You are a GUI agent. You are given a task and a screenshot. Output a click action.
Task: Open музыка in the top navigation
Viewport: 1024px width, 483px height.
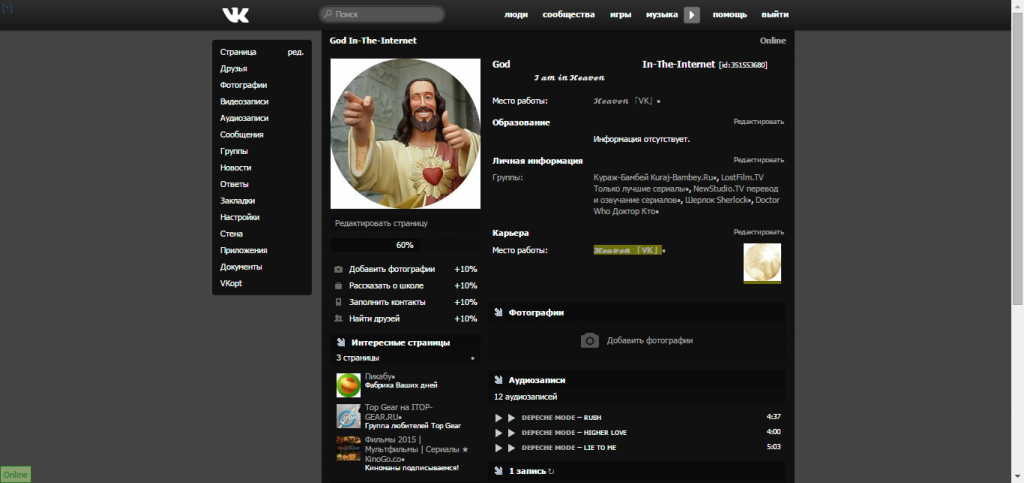(x=662, y=14)
